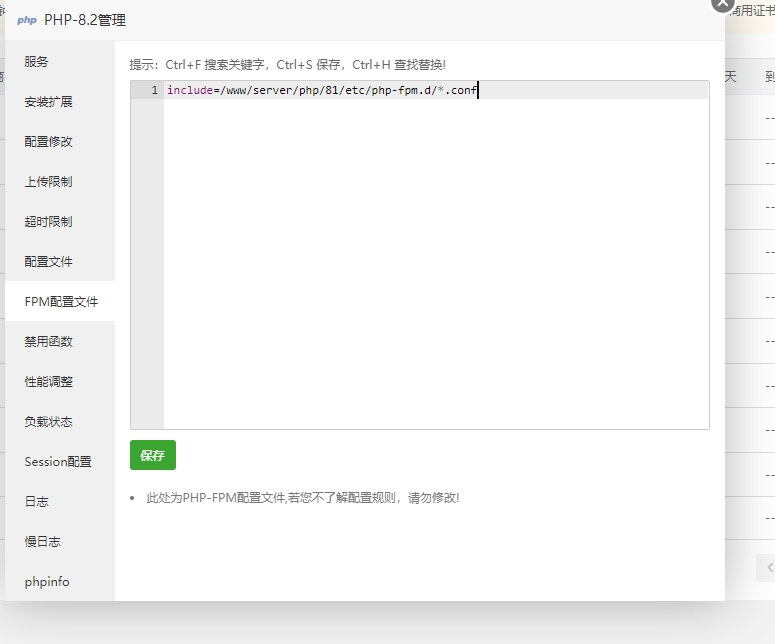Select the FPM配置文件 tab
The height and width of the screenshot is (644, 775).
click(60, 301)
